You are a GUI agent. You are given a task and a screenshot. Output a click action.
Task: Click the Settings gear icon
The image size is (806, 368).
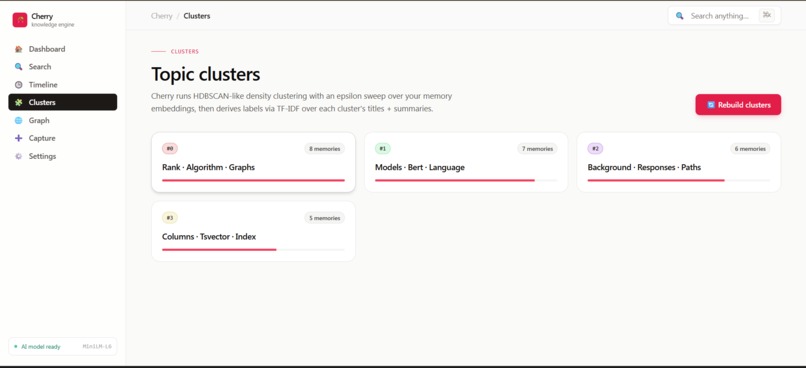pos(19,156)
